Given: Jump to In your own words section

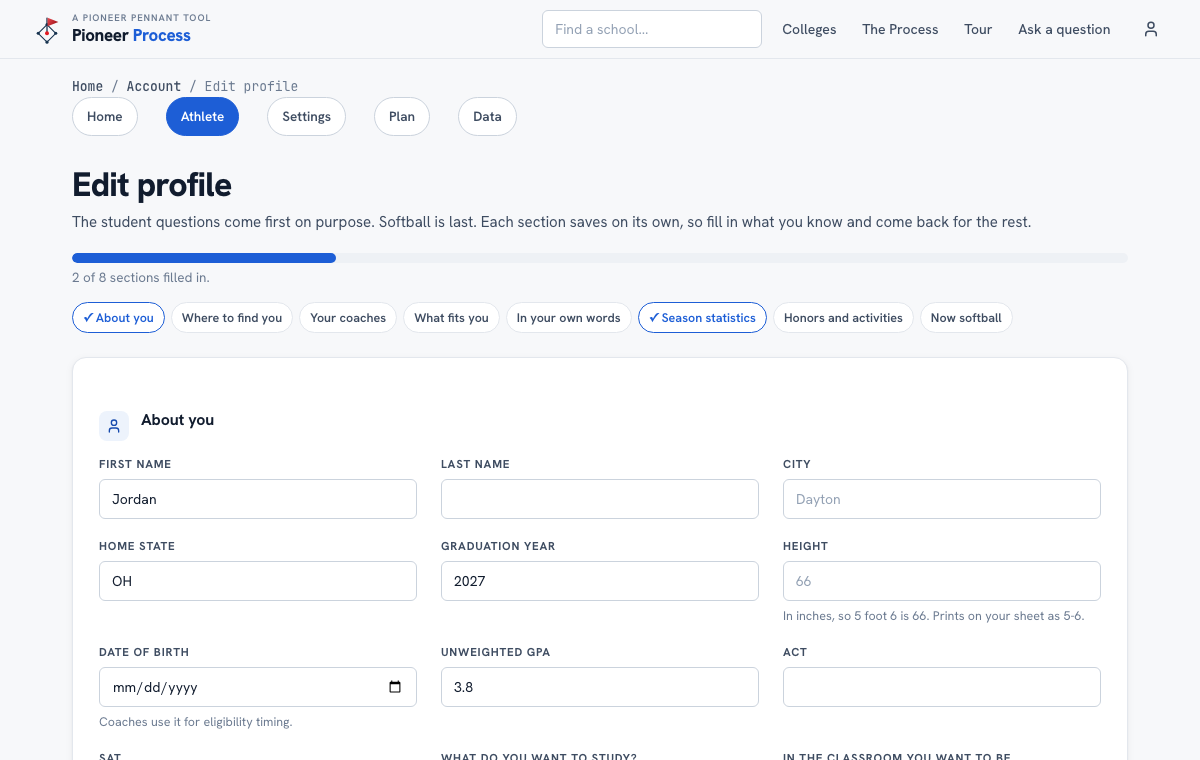Looking at the screenshot, I should [x=569, y=318].
